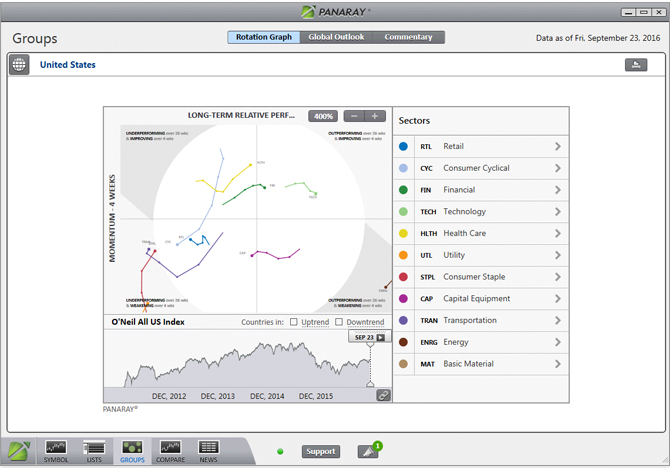This screenshot has width=670, height=468.
Task: Click the light green Technology color dot
Action: click(403, 212)
